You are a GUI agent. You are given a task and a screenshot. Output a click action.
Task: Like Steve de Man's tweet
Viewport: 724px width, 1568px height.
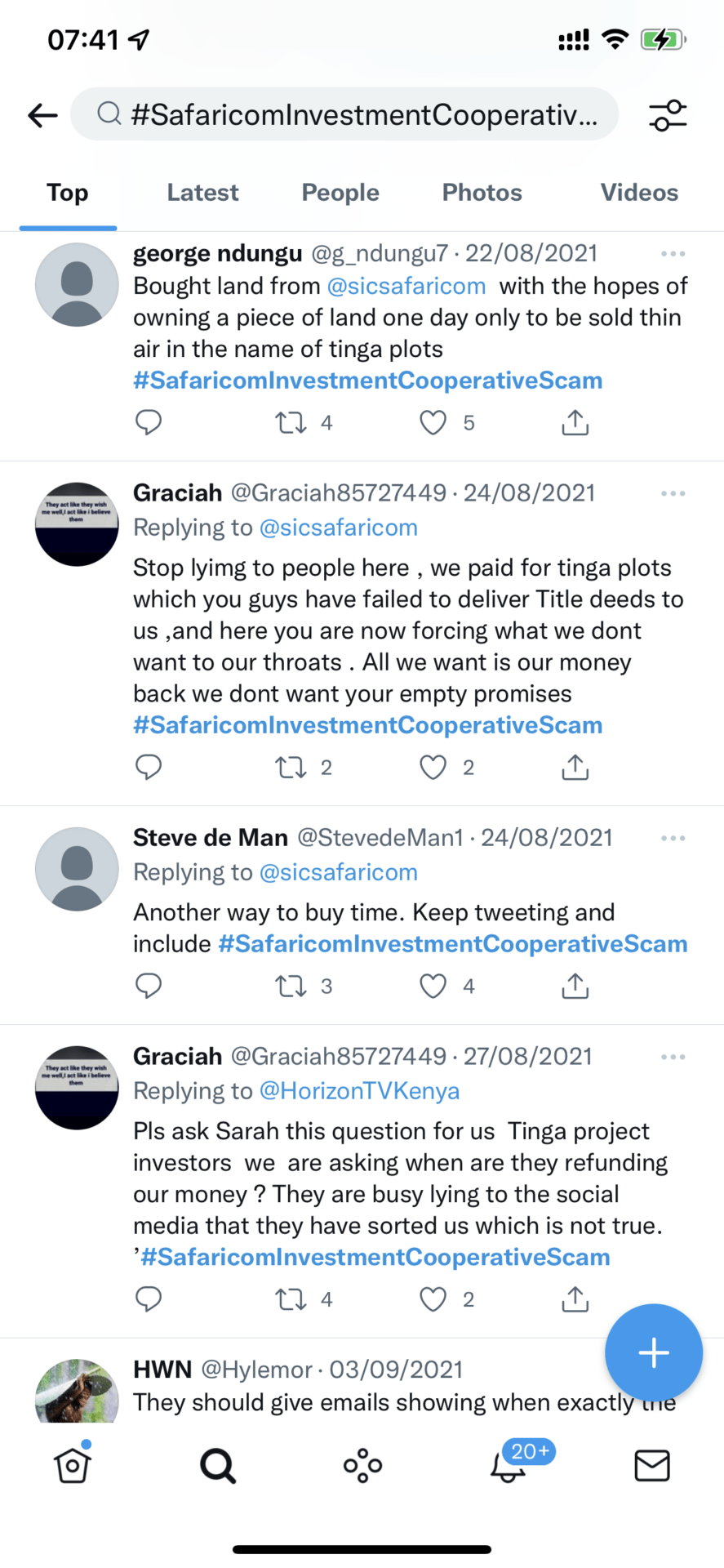(433, 987)
